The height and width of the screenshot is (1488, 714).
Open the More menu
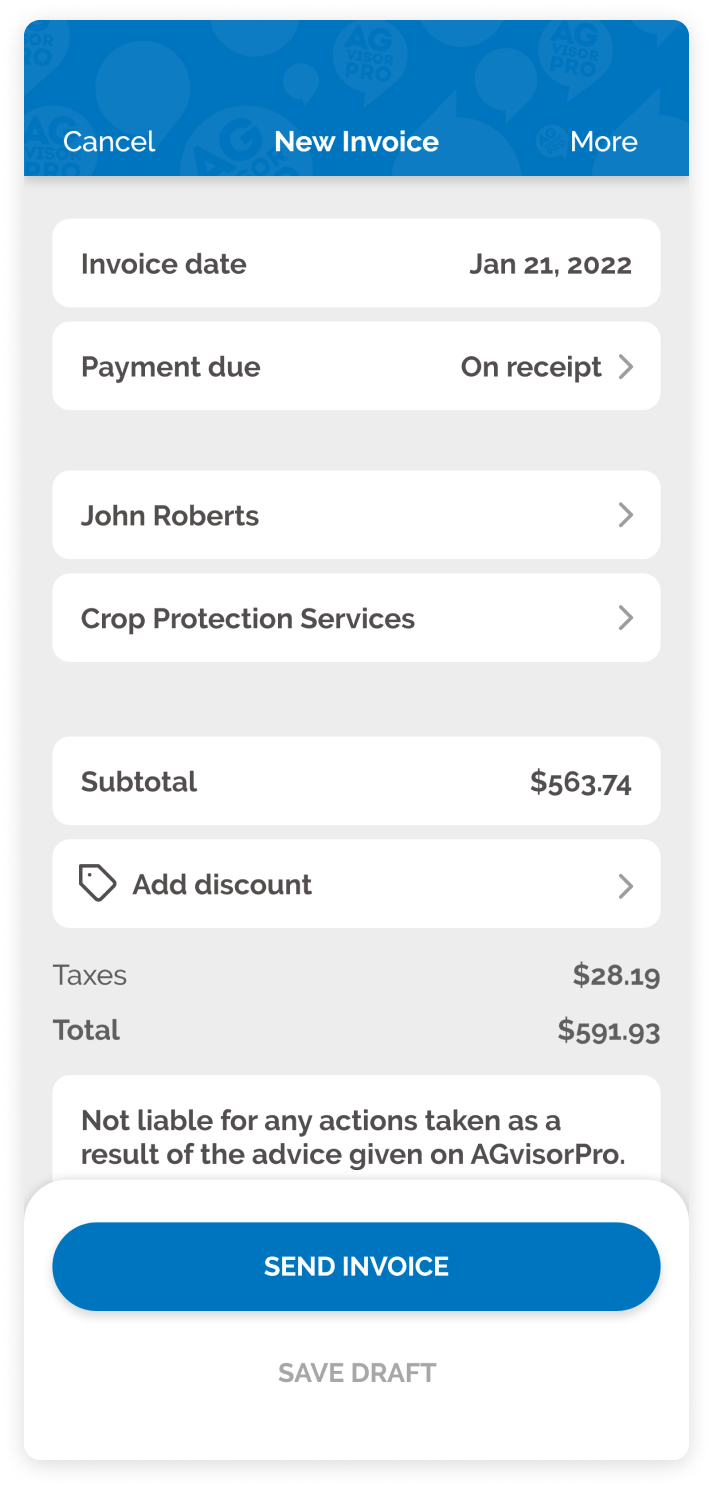pyautogui.click(x=604, y=142)
